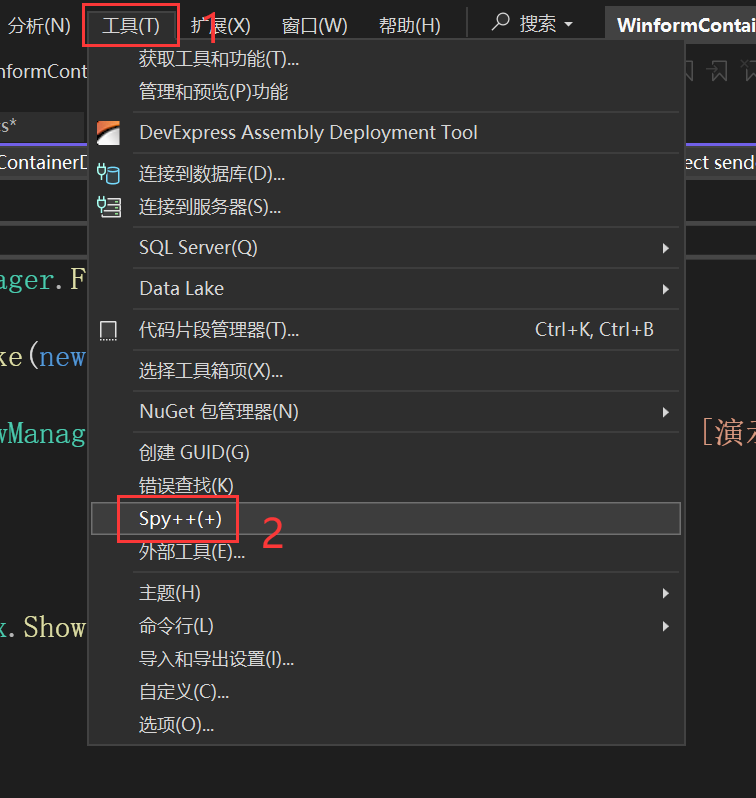Click the code snippets manager icon
This screenshot has width=756, height=798.
[x=108, y=330]
